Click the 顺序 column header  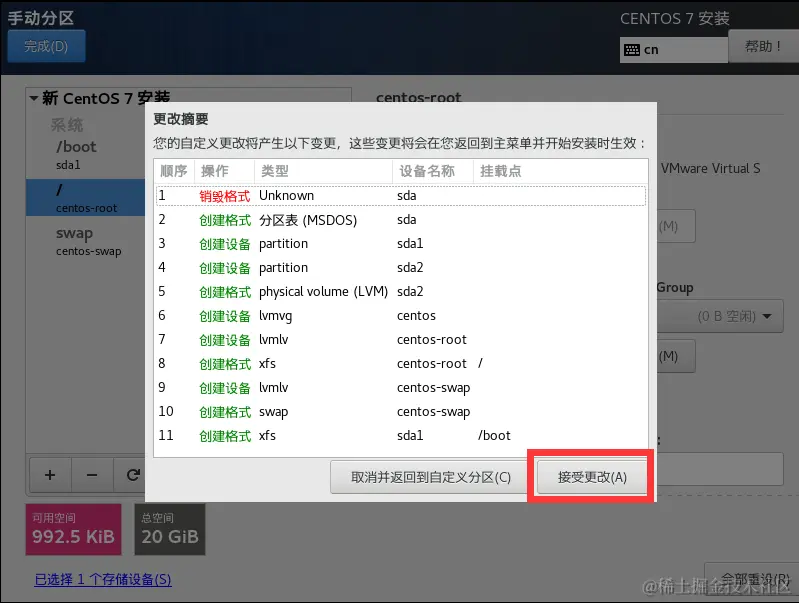(x=174, y=171)
